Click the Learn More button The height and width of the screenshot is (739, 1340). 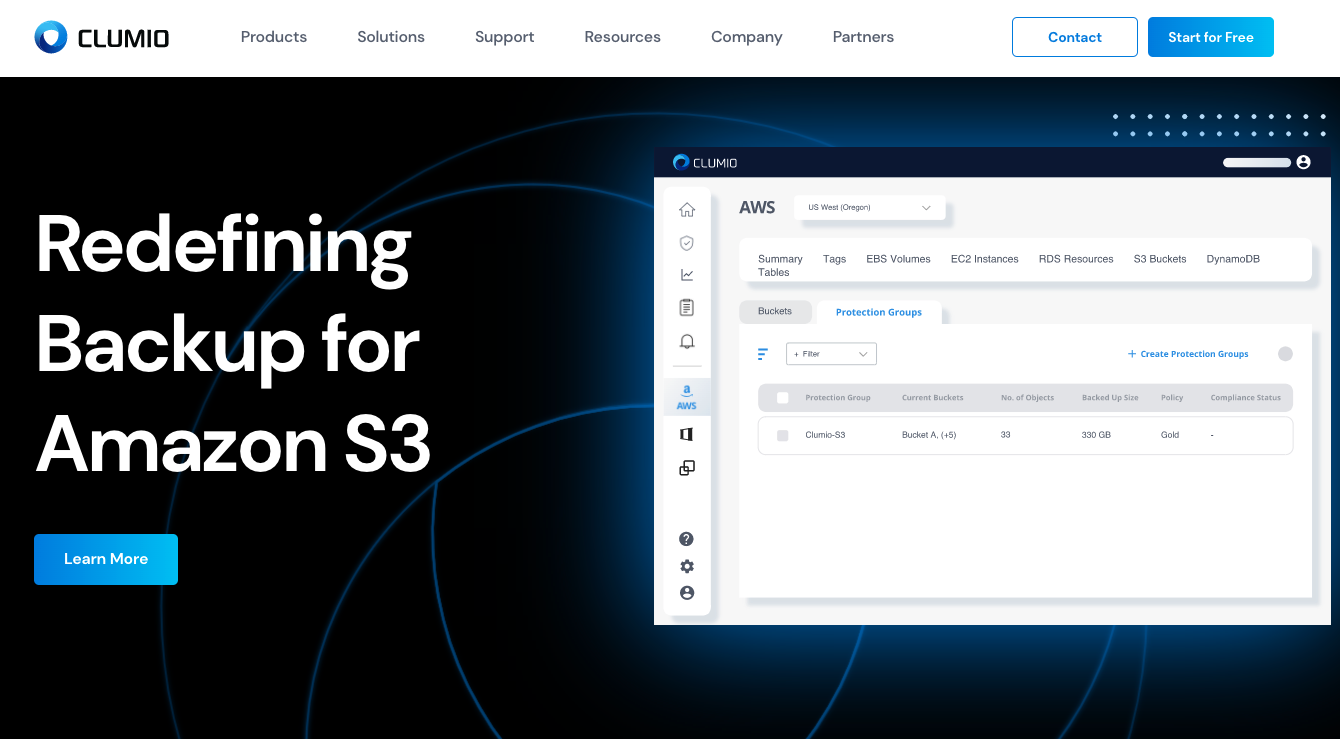[106, 559]
